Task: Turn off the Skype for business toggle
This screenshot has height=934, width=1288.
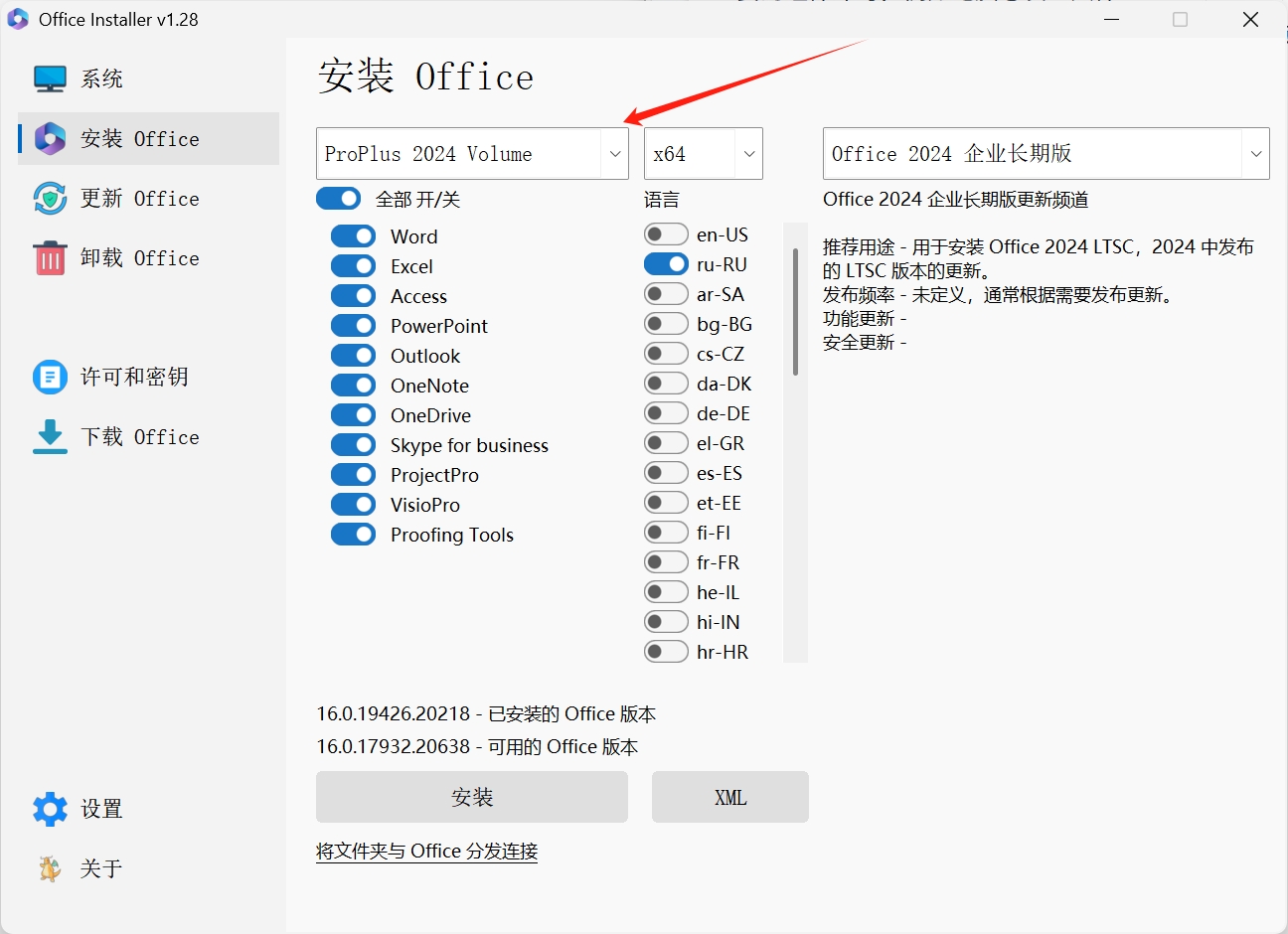Action: 353,444
